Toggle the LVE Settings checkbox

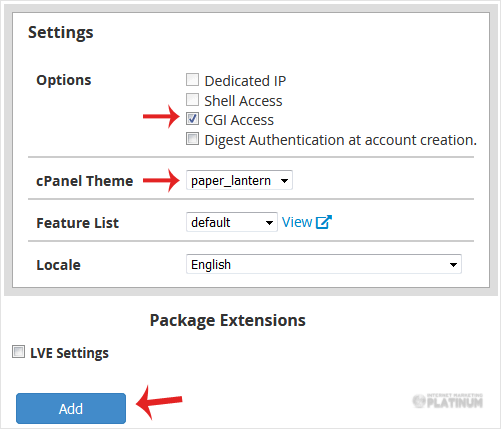18,352
